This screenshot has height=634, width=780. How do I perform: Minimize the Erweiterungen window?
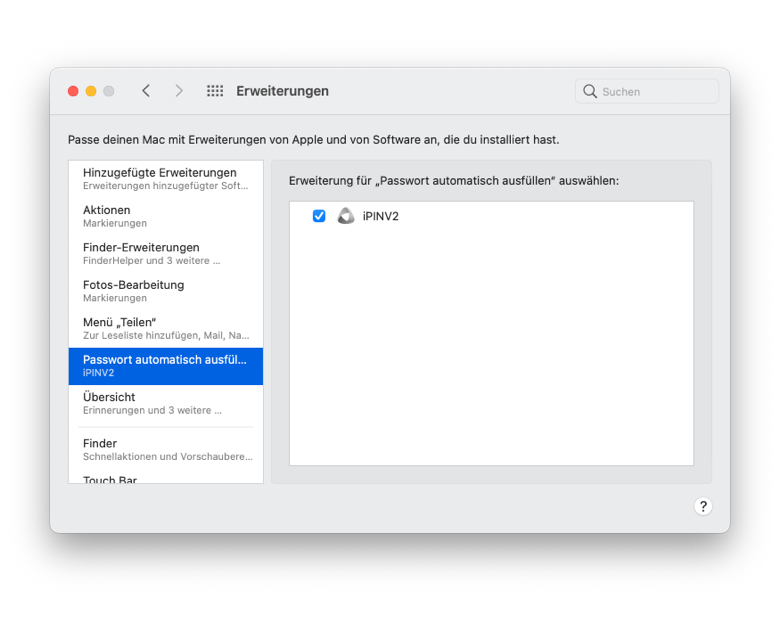point(91,91)
